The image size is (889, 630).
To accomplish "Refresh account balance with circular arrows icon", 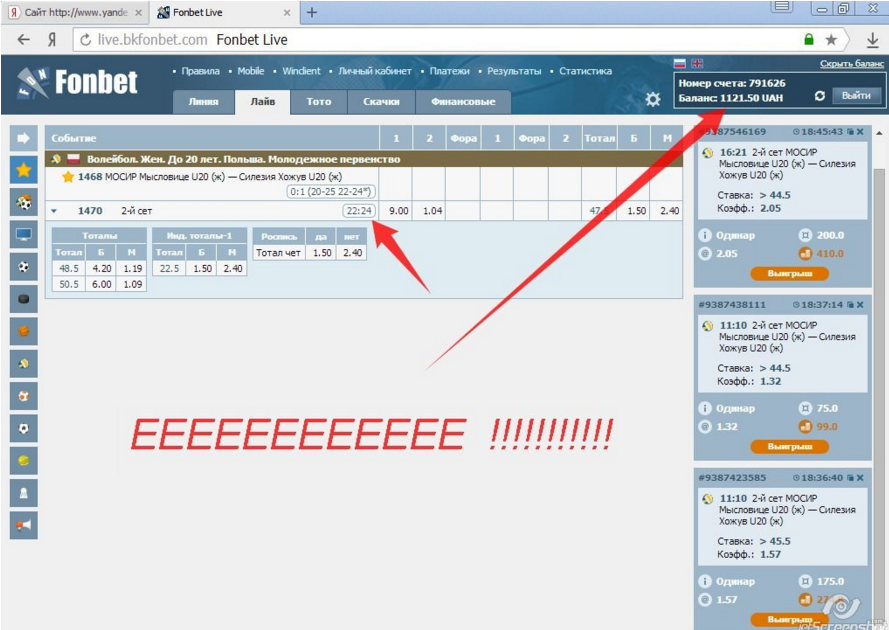I will coord(819,96).
